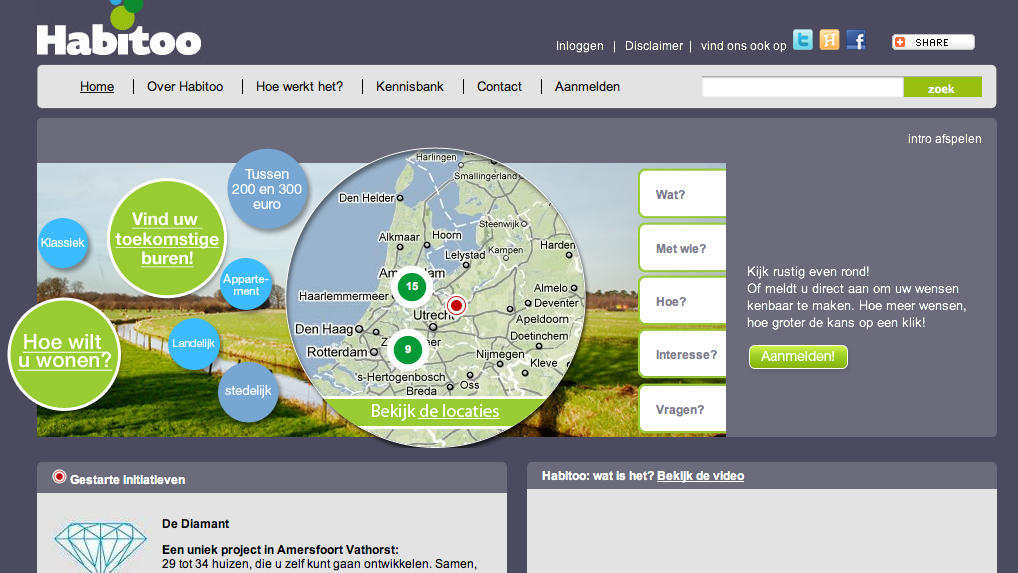1018x573 pixels.
Task: Click the De Diamant title
Action: click(195, 524)
